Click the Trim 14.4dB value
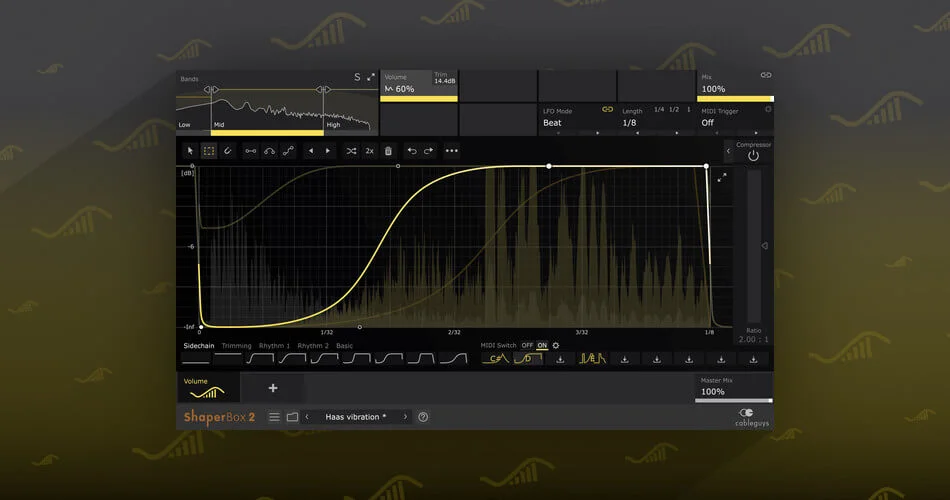The height and width of the screenshot is (500, 950). [x=445, y=81]
